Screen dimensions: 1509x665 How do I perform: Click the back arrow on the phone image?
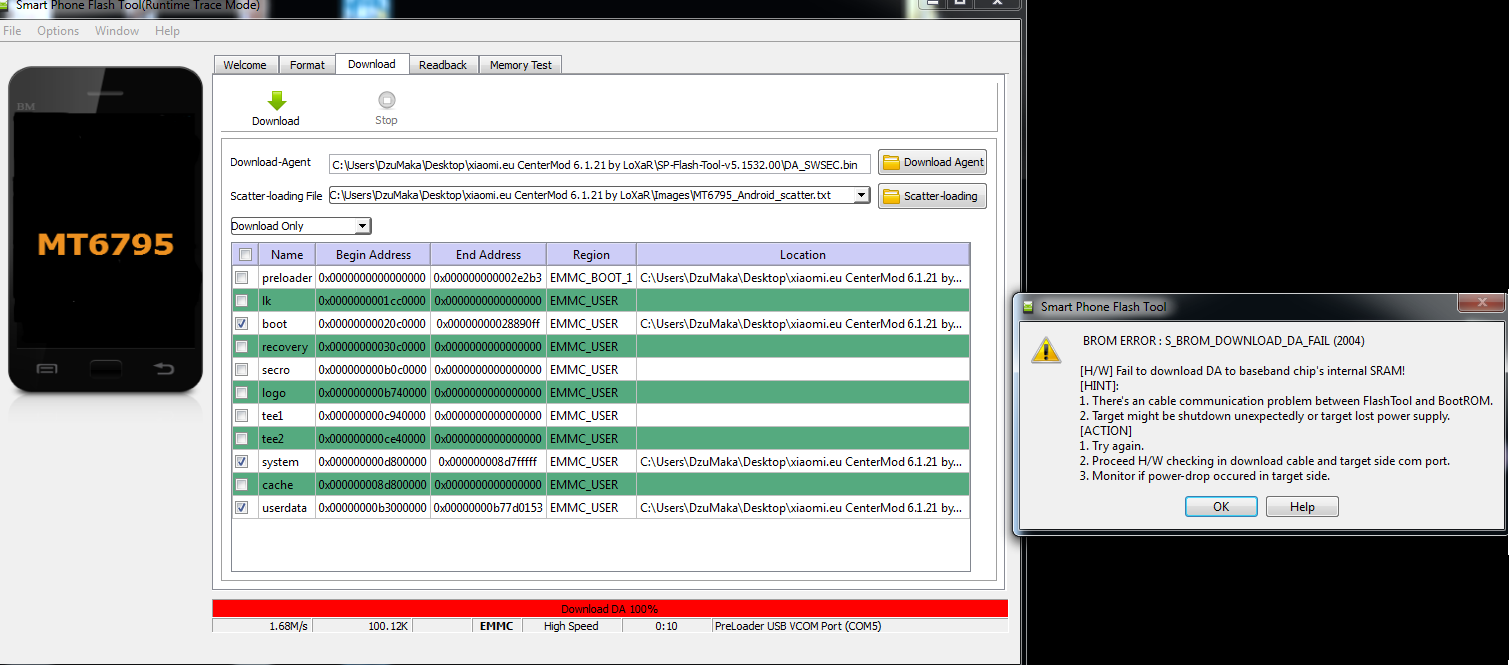click(x=163, y=369)
